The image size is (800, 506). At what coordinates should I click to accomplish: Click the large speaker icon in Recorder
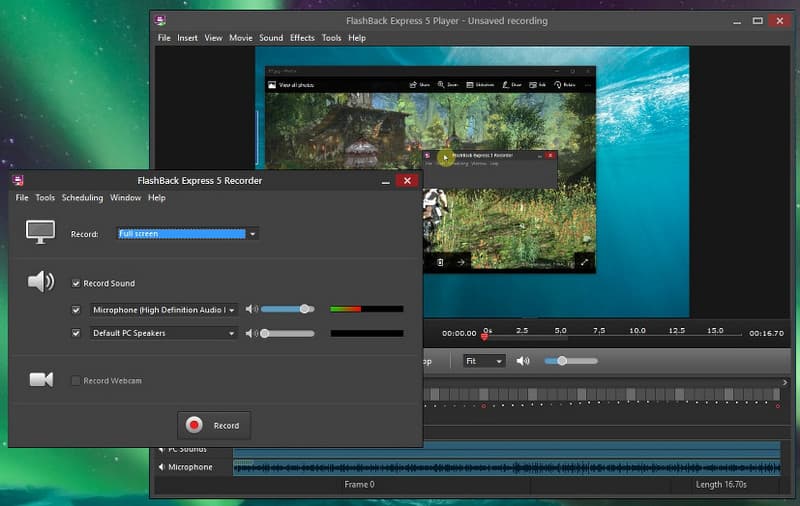(x=41, y=281)
